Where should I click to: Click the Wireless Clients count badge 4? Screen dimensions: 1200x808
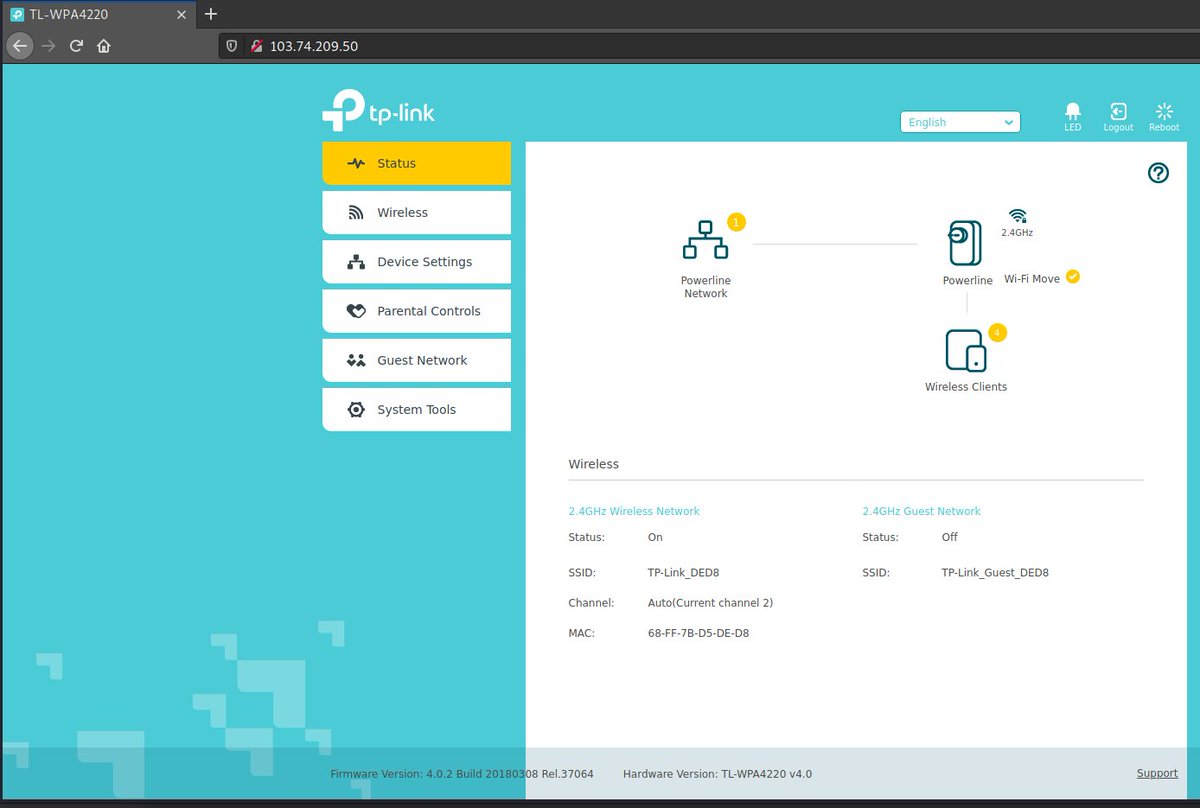(997, 332)
